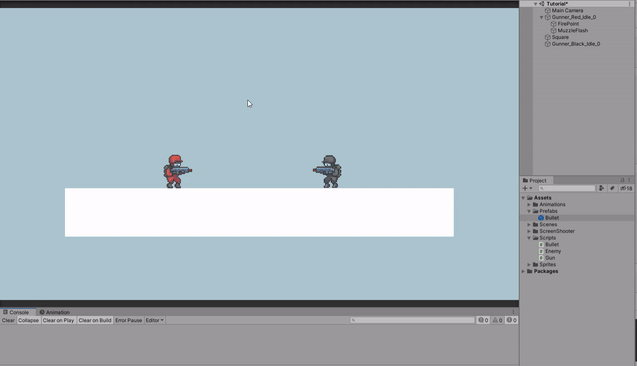Screen dimensions: 637x366
Task: Click the Search by Label tag icon
Action: [x=612, y=188]
